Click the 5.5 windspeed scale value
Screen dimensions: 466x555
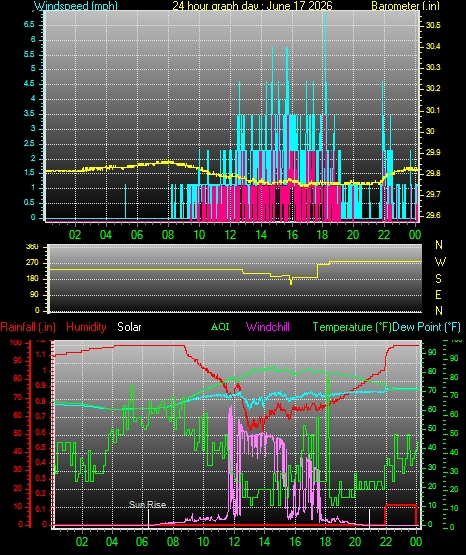tap(29, 54)
